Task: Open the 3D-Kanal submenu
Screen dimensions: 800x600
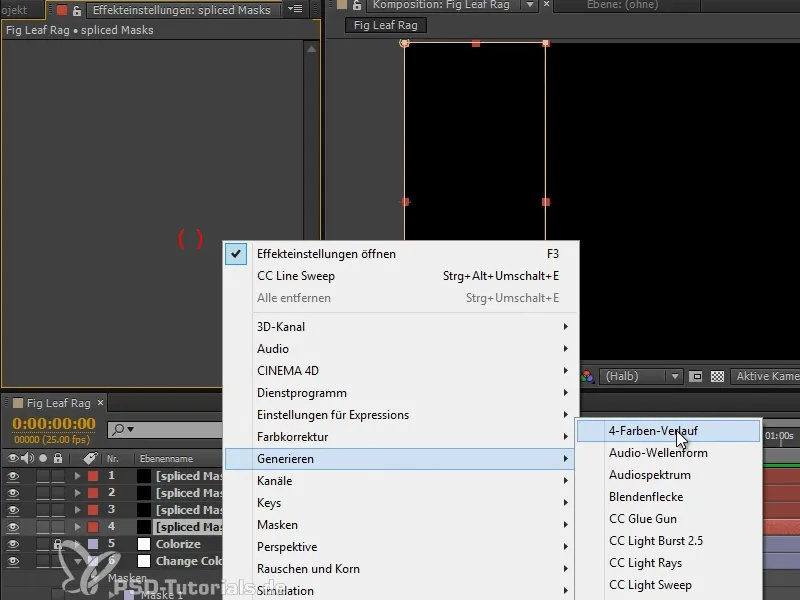Action: tap(402, 327)
